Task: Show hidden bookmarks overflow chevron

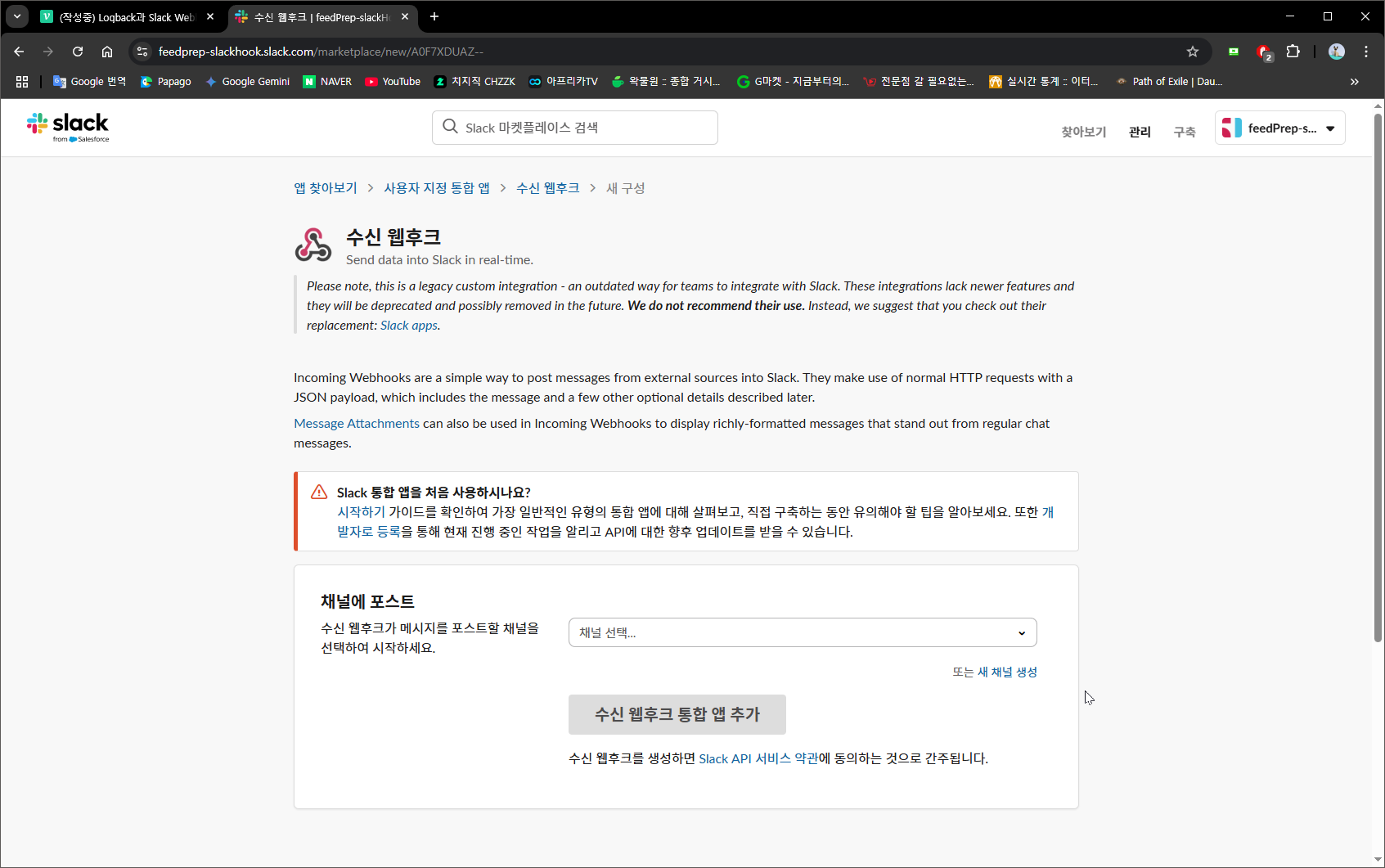Action: pyautogui.click(x=1355, y=82)
